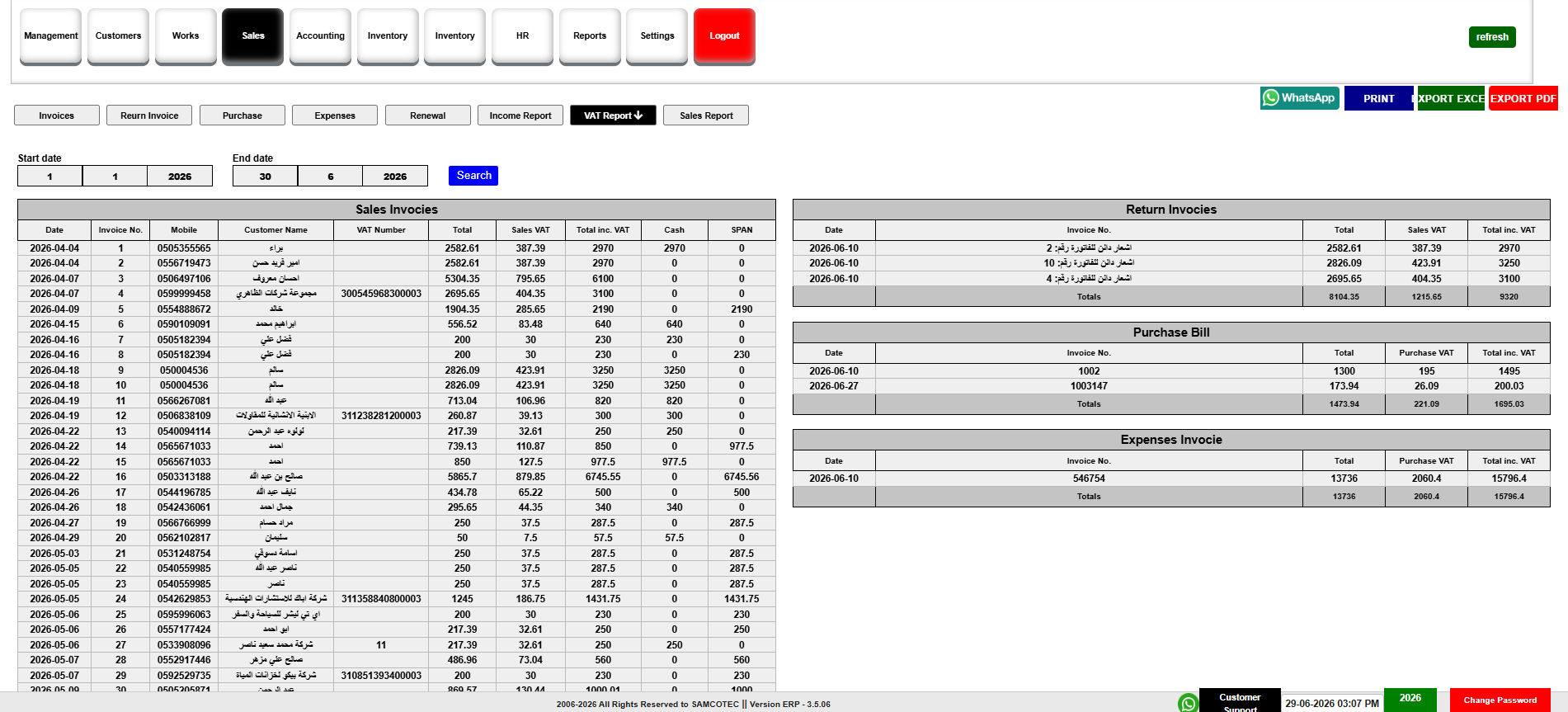This screenshot has height=712, width=1568.
Task: Click the blue Search button
Action: tap(473, 176)
